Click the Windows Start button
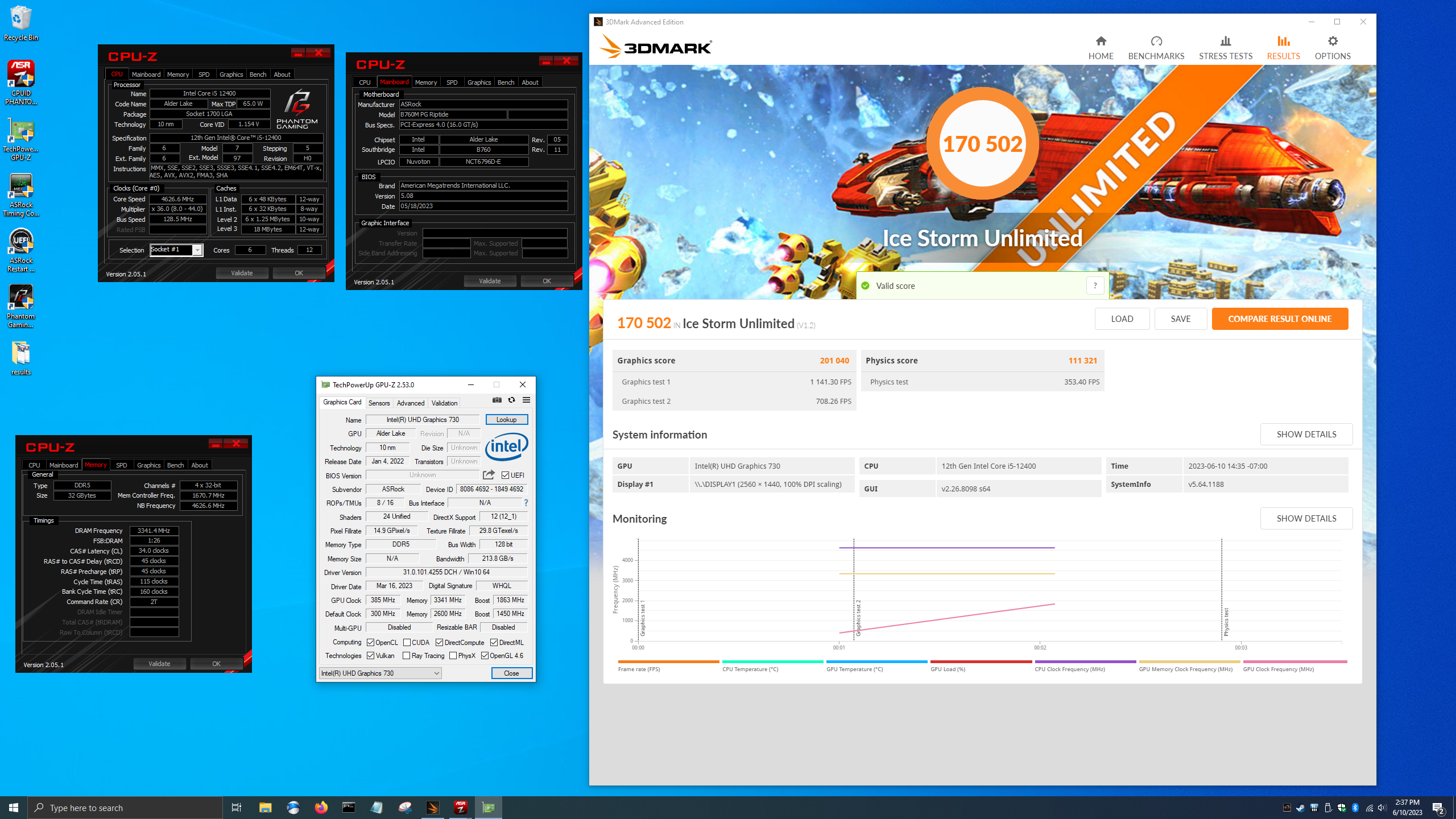Screen dimensions: 1456x819 coord(14,808)
